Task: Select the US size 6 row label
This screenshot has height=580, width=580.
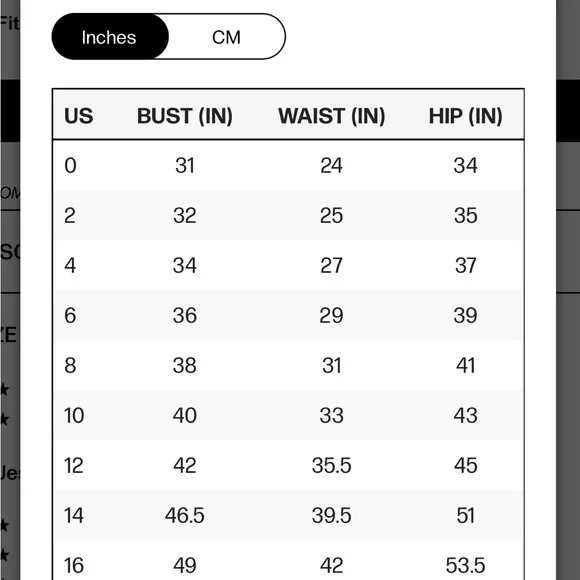Action: pos(70,315)
